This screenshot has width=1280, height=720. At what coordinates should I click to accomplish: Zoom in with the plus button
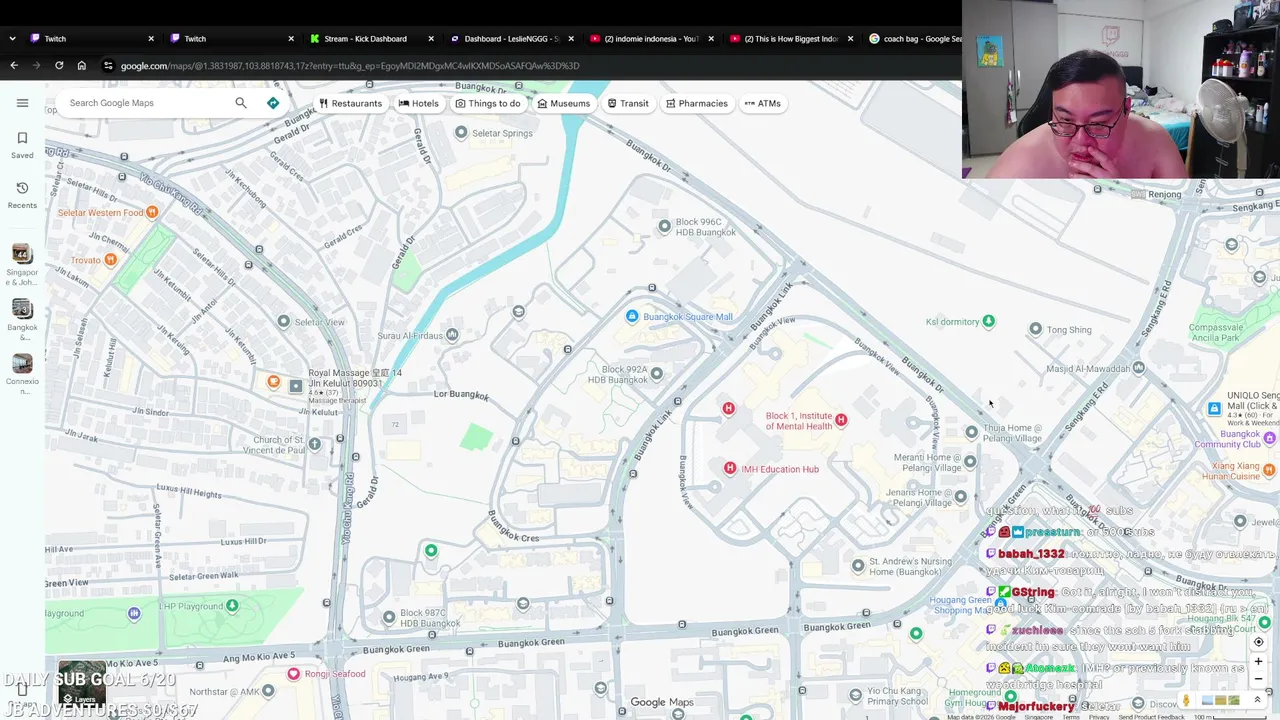[1258, 661]
